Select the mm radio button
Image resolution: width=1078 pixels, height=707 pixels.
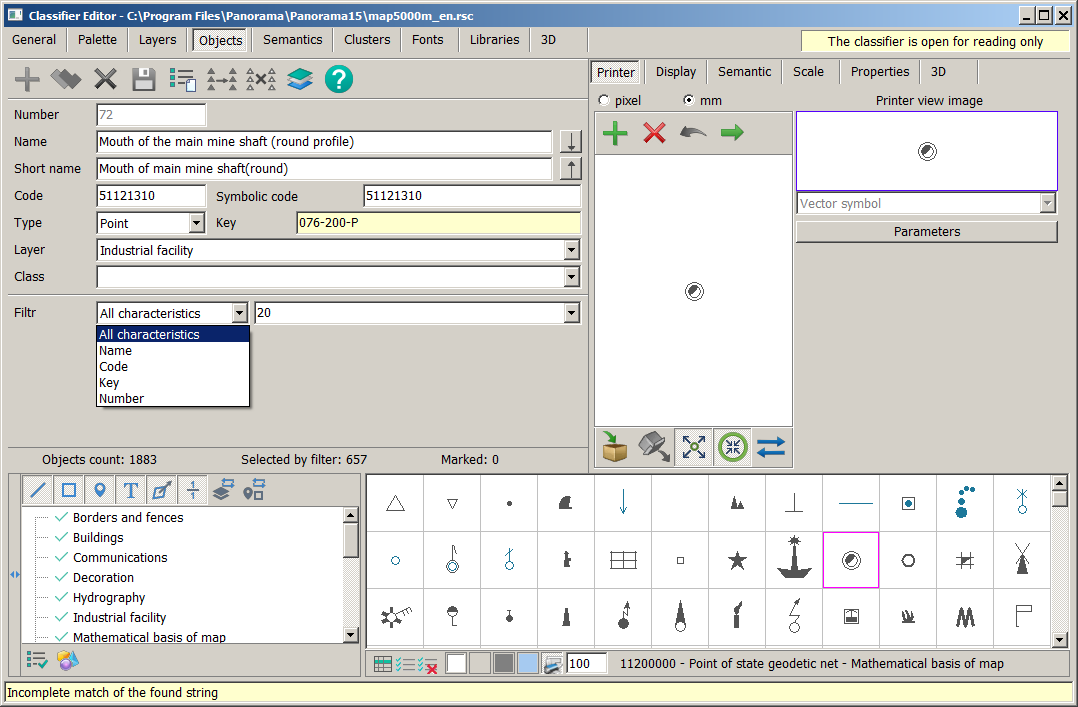689,101
